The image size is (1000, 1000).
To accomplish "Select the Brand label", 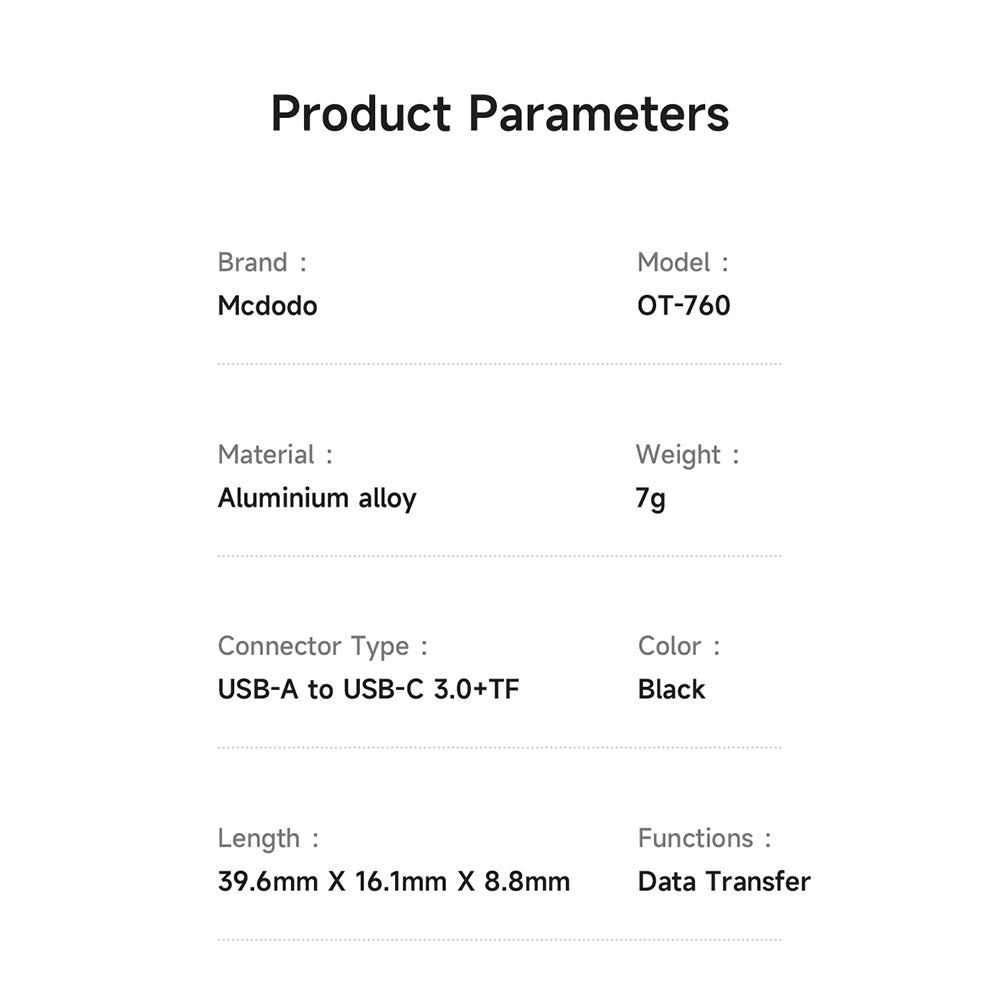I will (x=262, y=262).
